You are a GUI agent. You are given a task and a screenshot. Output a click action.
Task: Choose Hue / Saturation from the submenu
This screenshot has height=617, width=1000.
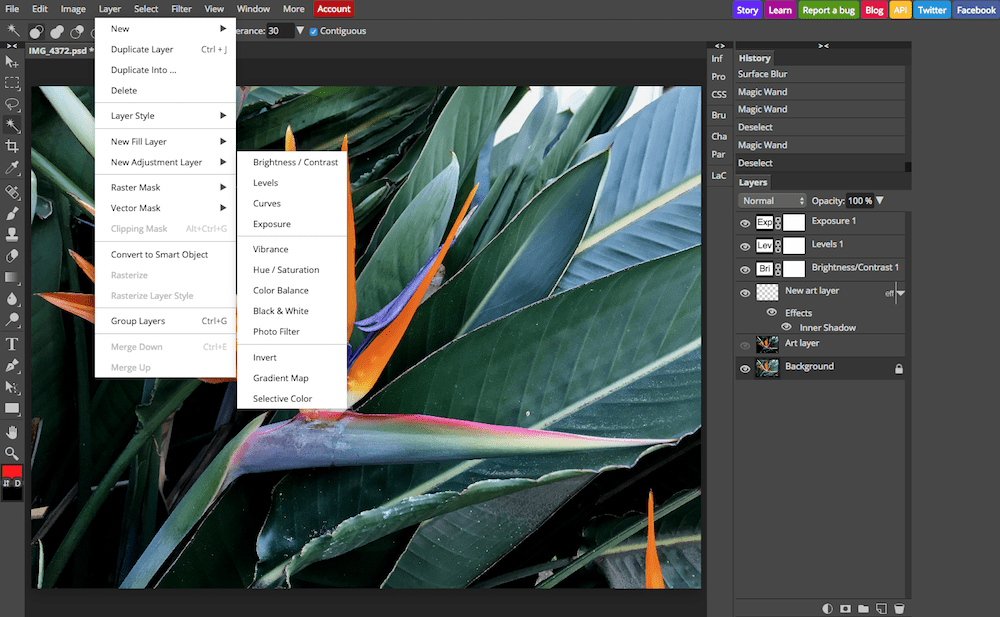coord(286,270)
